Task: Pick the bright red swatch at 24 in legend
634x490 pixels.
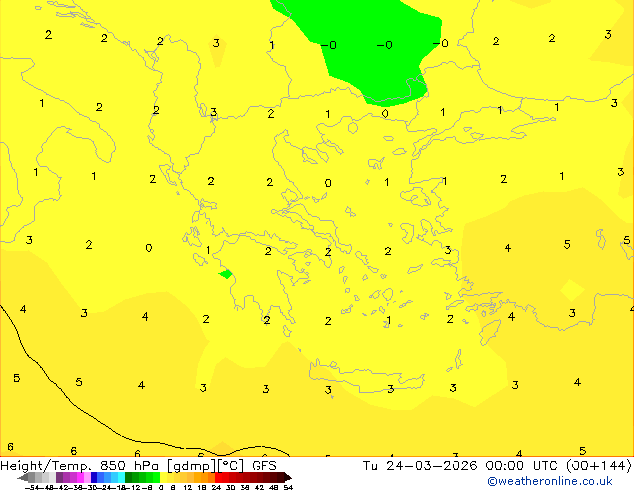Action: (x=218, y=477)
